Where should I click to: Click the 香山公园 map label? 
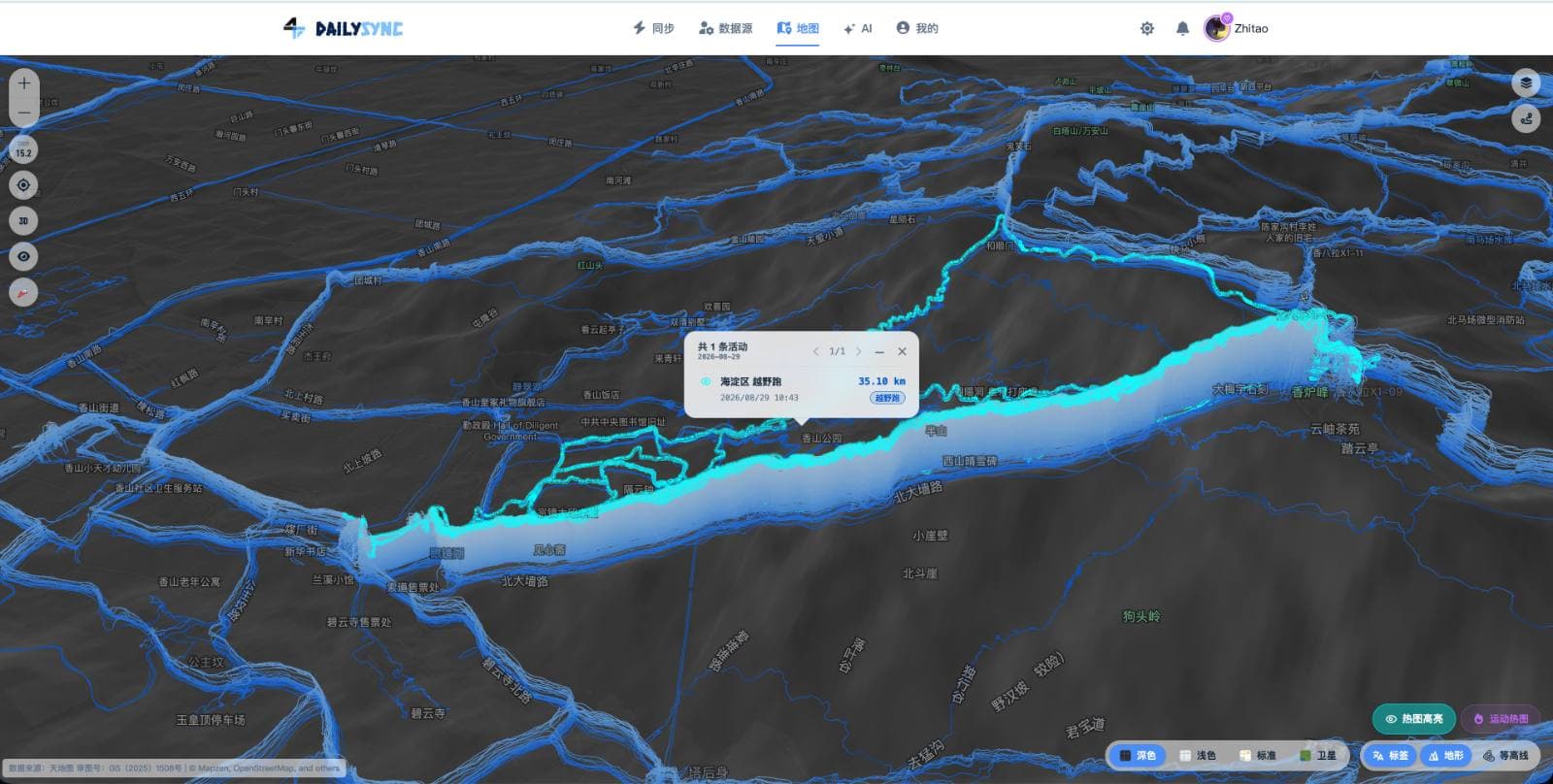tap(821, 439)
